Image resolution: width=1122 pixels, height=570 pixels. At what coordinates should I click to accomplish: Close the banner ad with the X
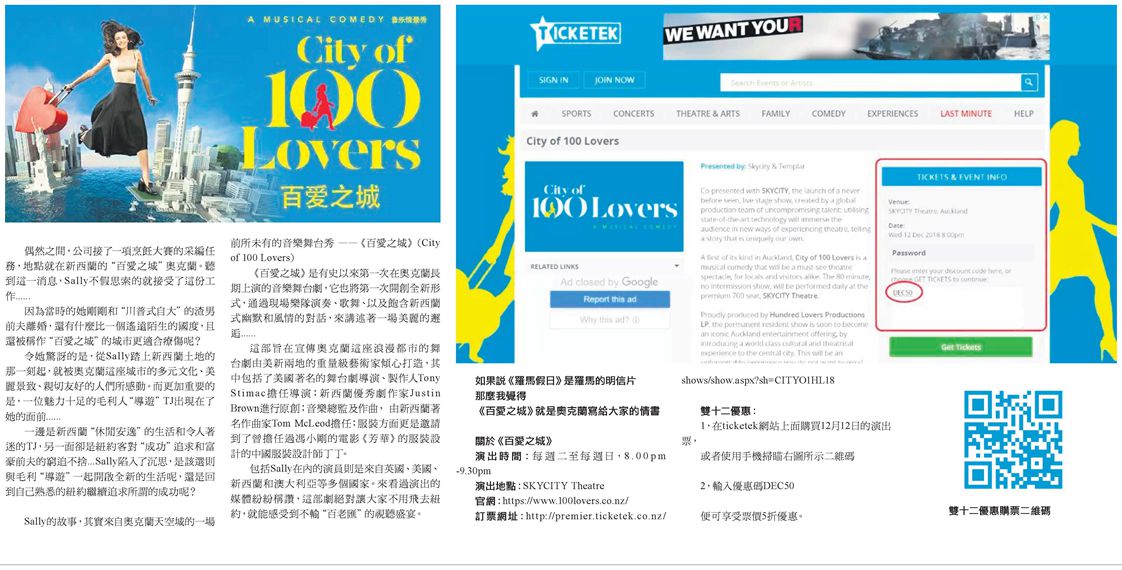[1045, 18]
